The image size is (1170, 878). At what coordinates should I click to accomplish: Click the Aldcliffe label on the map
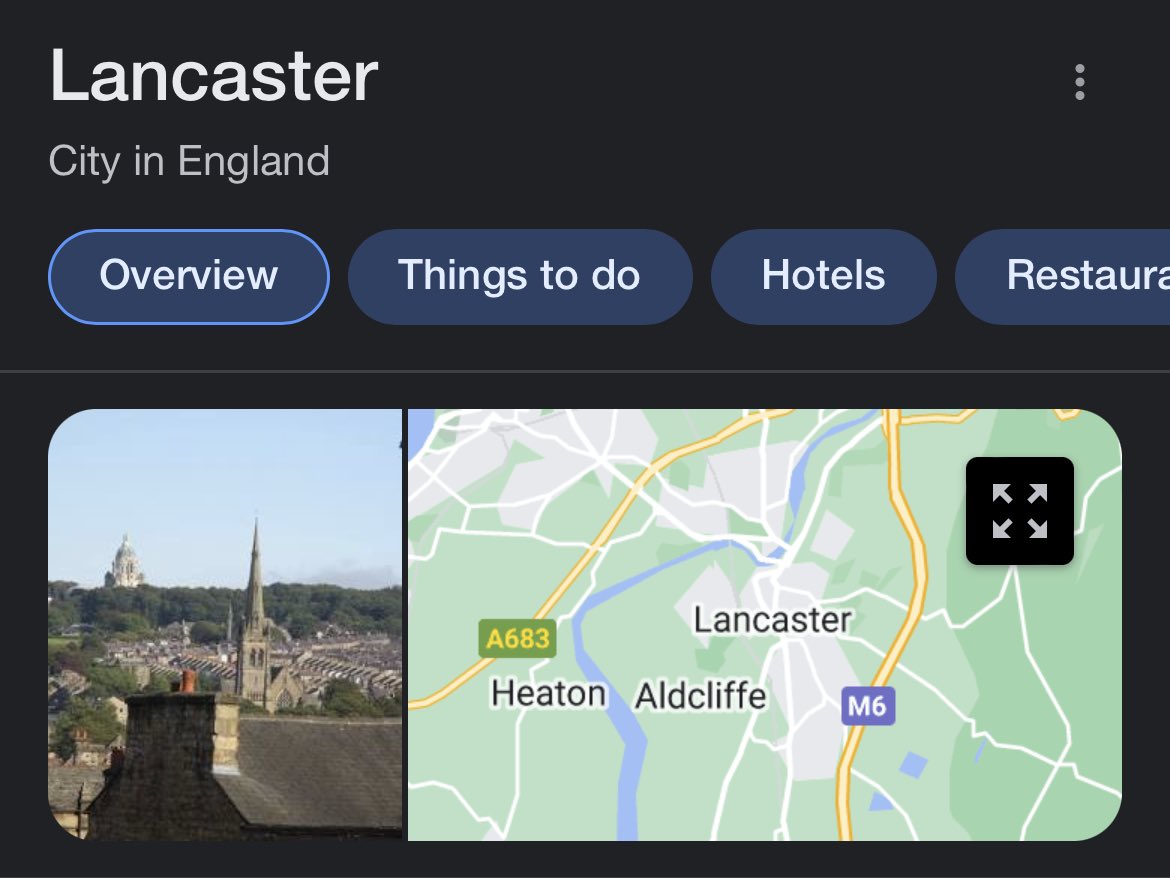(x=700, y=695)
